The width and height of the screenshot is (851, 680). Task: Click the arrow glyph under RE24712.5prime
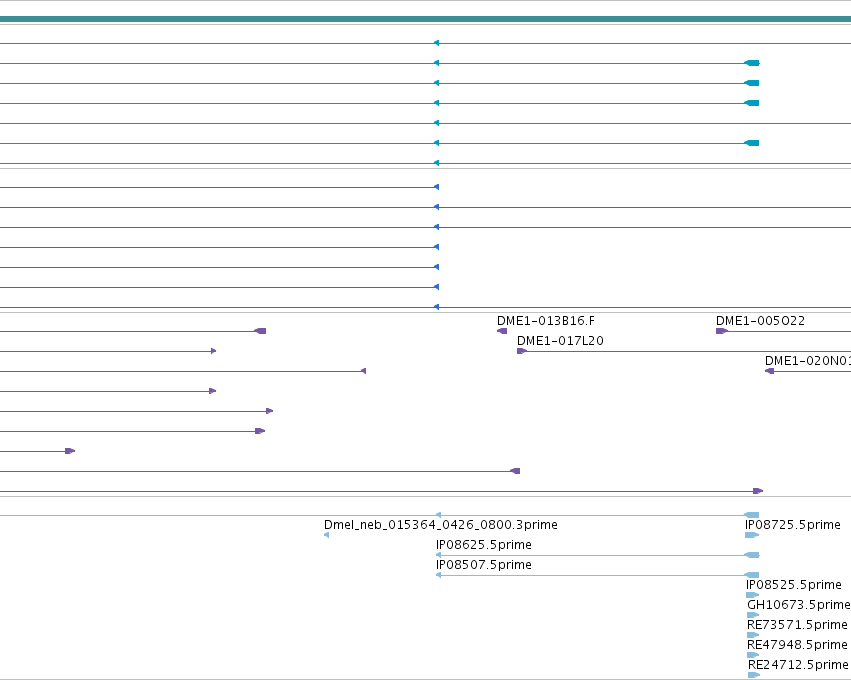(x=753, y=675)
